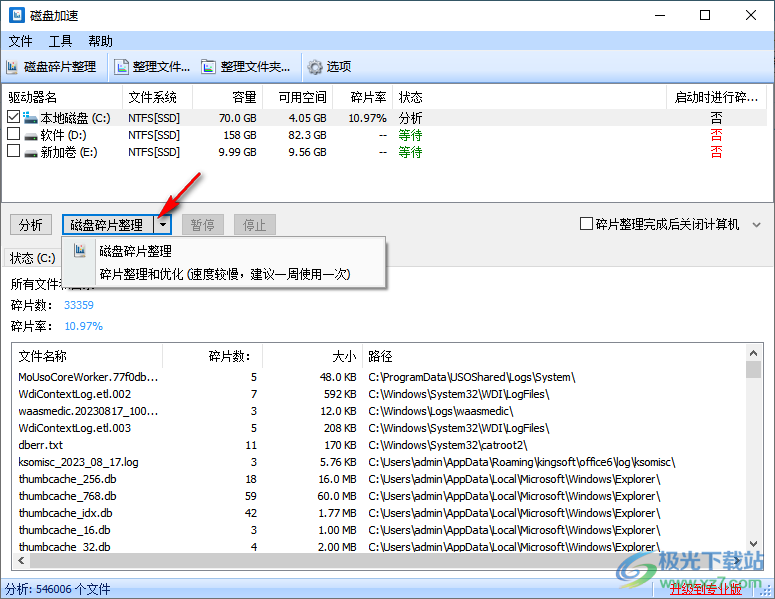Click the 软件 (D:) drive icon
Viewport: 775px width, 599px height.
pyautogui.click(x=31, y=136)
